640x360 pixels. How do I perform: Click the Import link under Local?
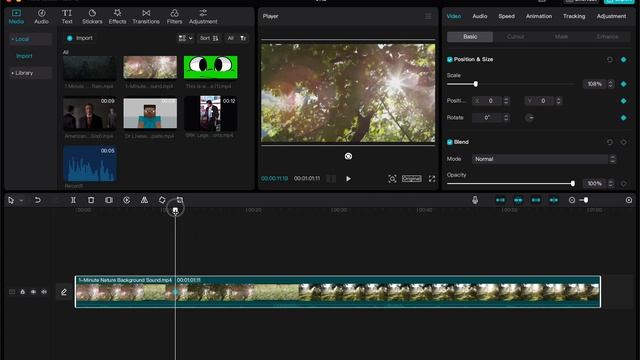tap(24, 56)
